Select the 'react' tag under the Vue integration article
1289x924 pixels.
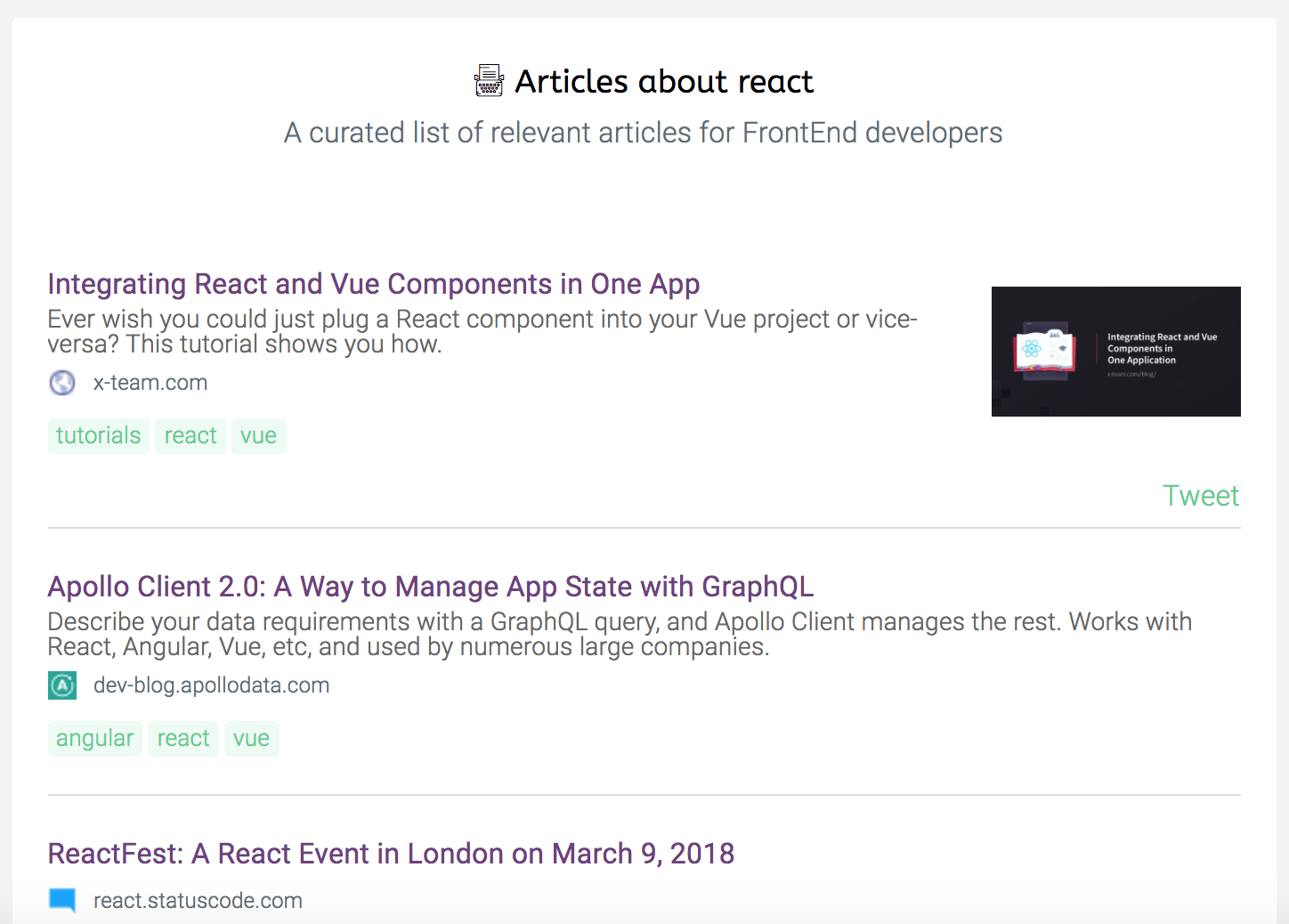[191, 435]
